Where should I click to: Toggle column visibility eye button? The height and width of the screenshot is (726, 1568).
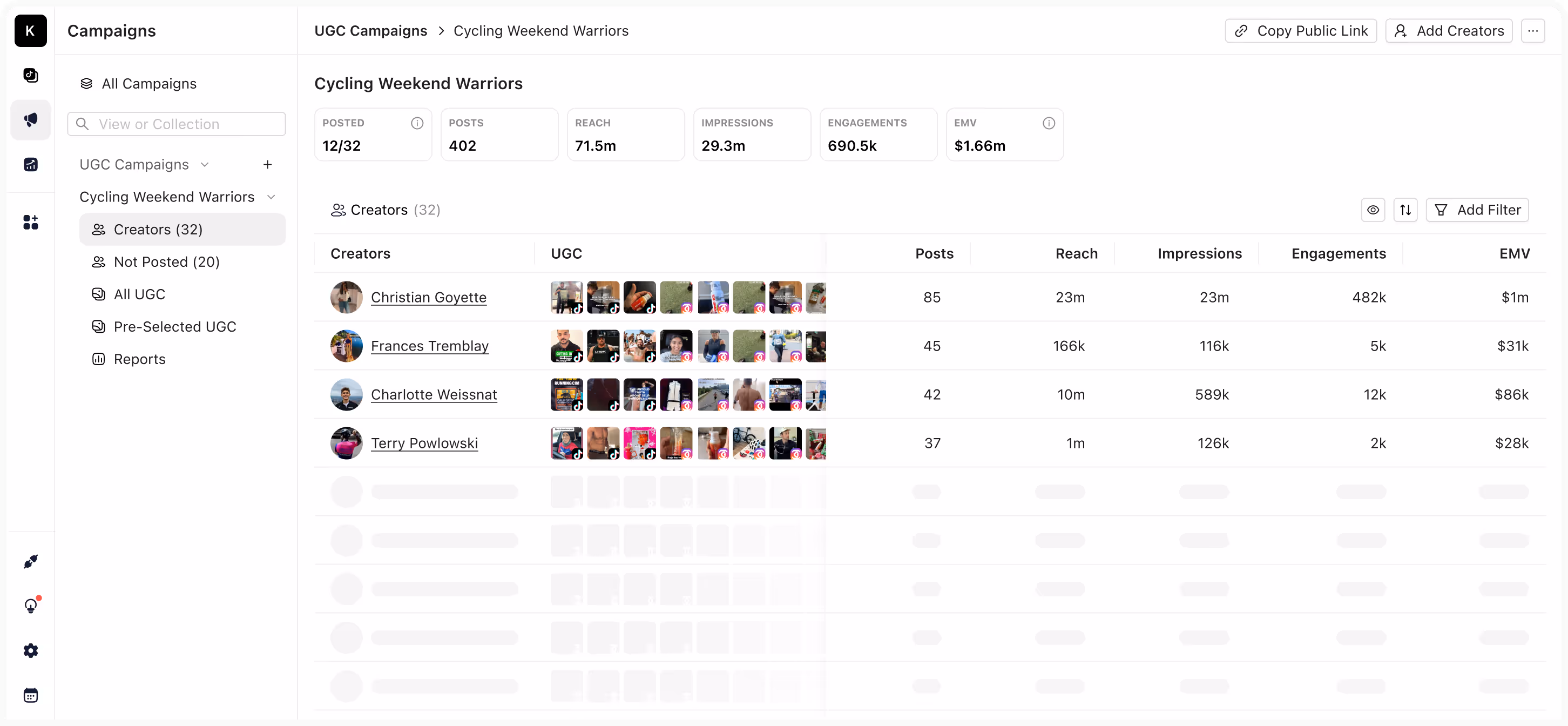[1373, 210]
